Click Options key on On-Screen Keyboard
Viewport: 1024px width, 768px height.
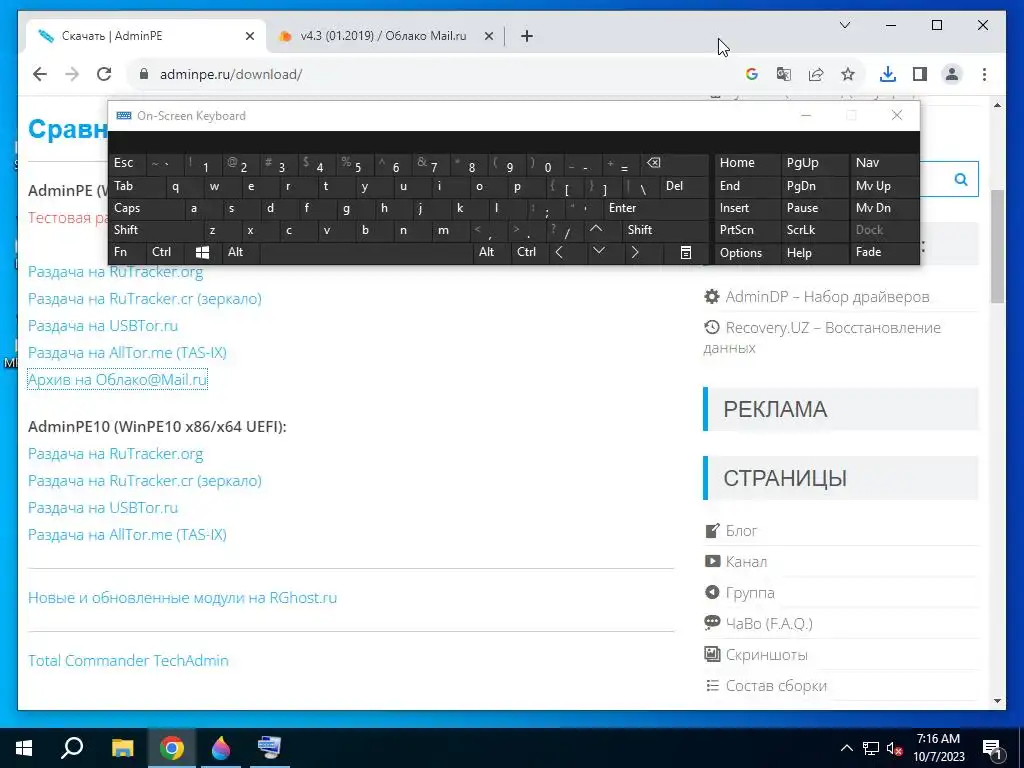747,253
